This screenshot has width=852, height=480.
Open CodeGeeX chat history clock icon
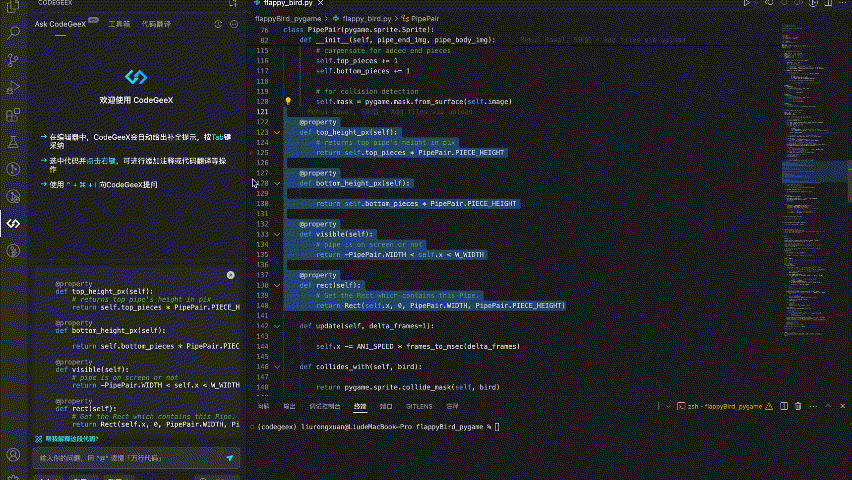[x=218, y=23]
